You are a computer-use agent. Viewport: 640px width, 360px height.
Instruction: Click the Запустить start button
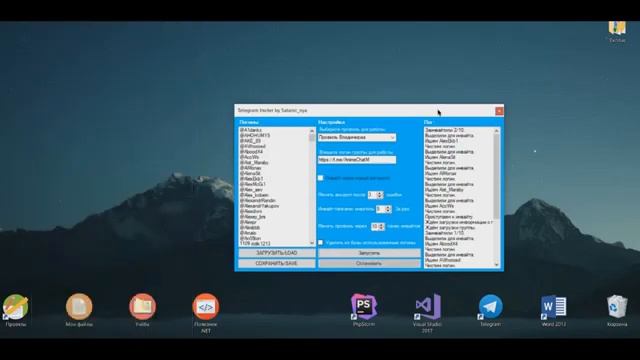pyautogui.click(x=369, y=253)
